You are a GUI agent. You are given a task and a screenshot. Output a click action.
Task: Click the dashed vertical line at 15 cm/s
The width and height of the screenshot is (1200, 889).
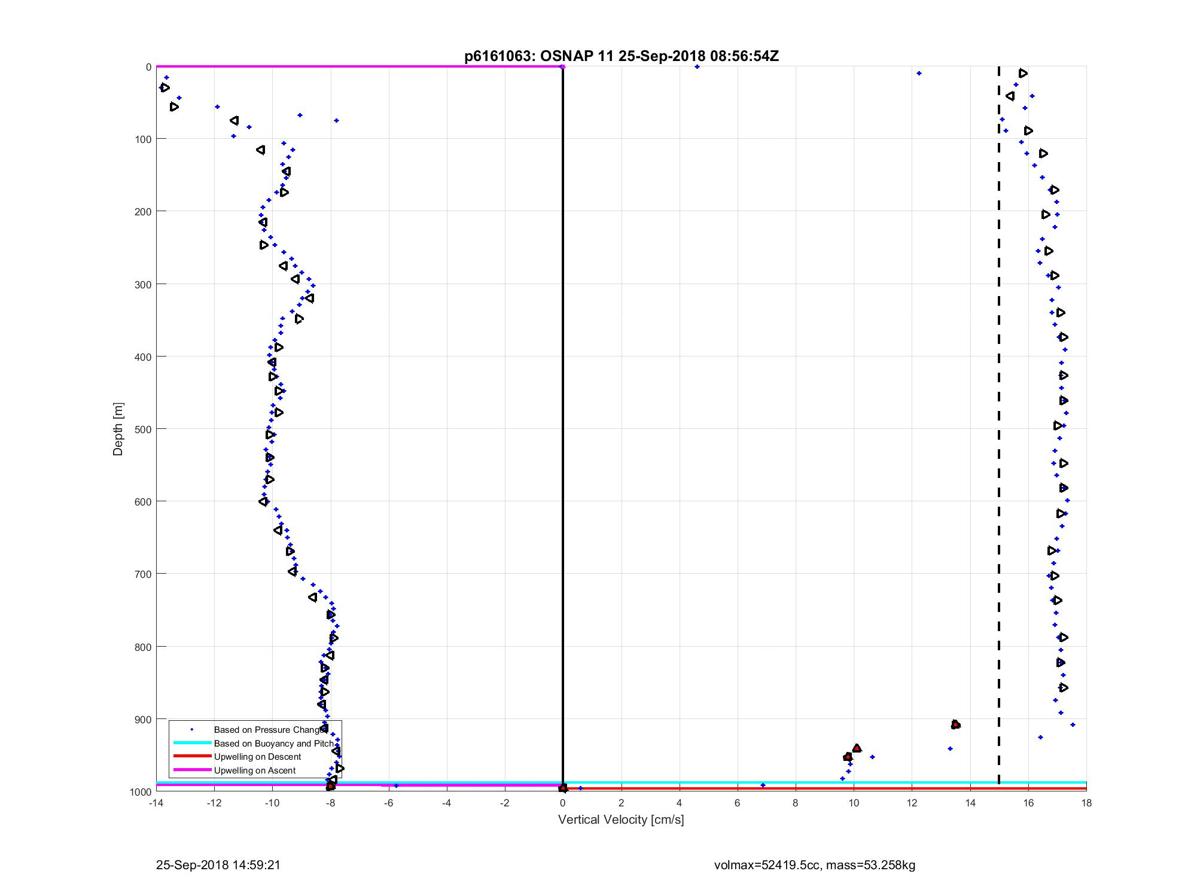tap(999, 425)
